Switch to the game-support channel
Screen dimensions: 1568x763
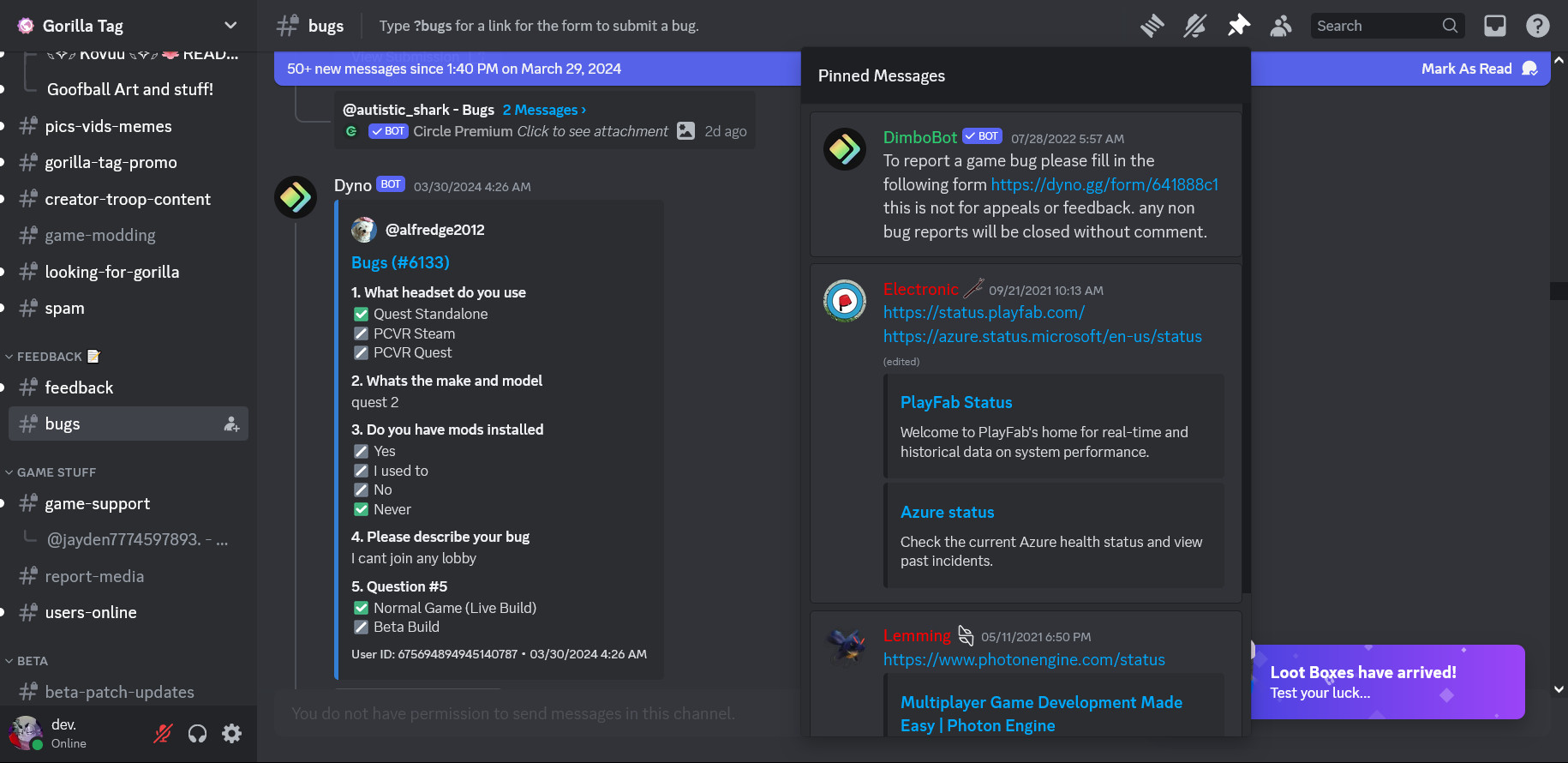pos(97,504)
